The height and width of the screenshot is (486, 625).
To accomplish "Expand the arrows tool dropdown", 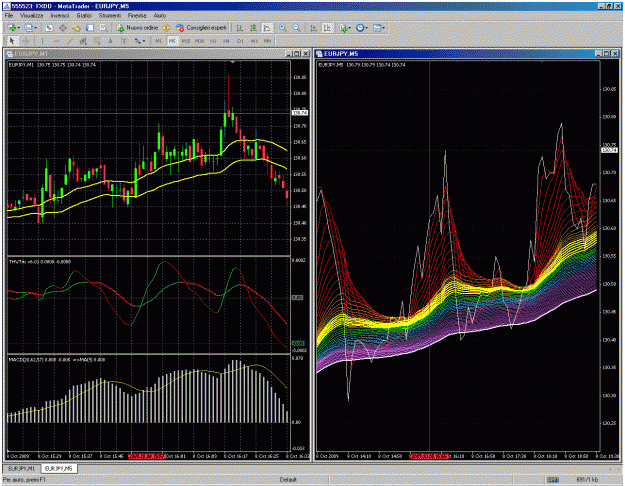I will point(143,41).
